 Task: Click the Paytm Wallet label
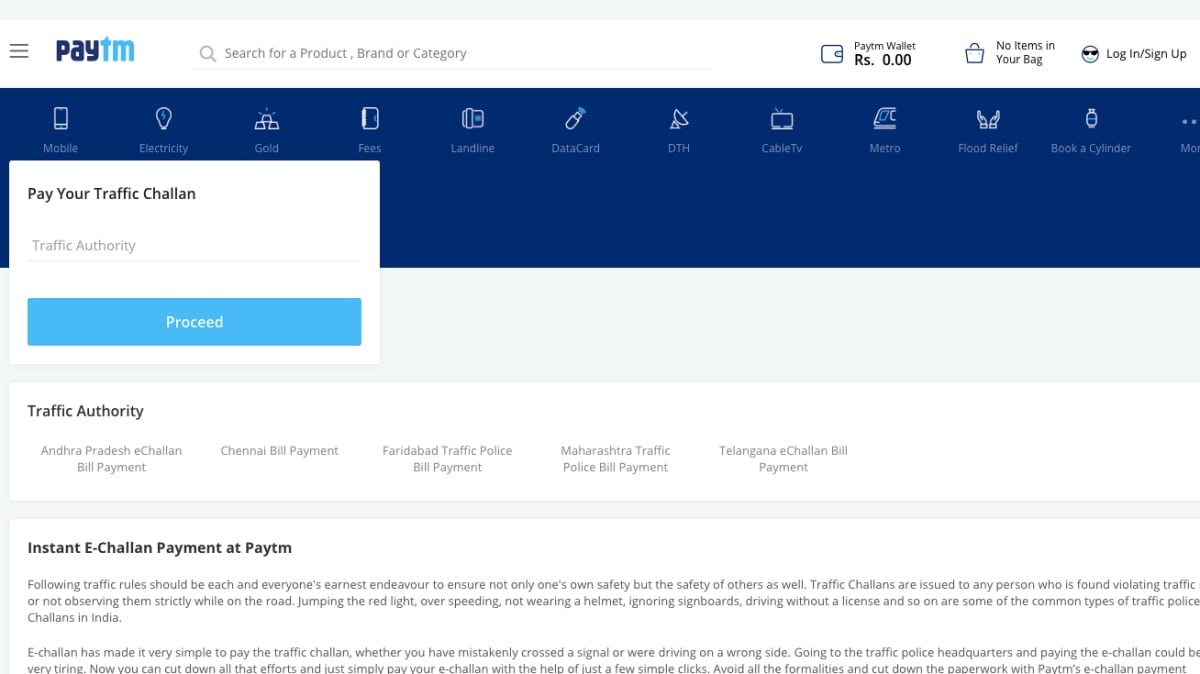[885, 46]
